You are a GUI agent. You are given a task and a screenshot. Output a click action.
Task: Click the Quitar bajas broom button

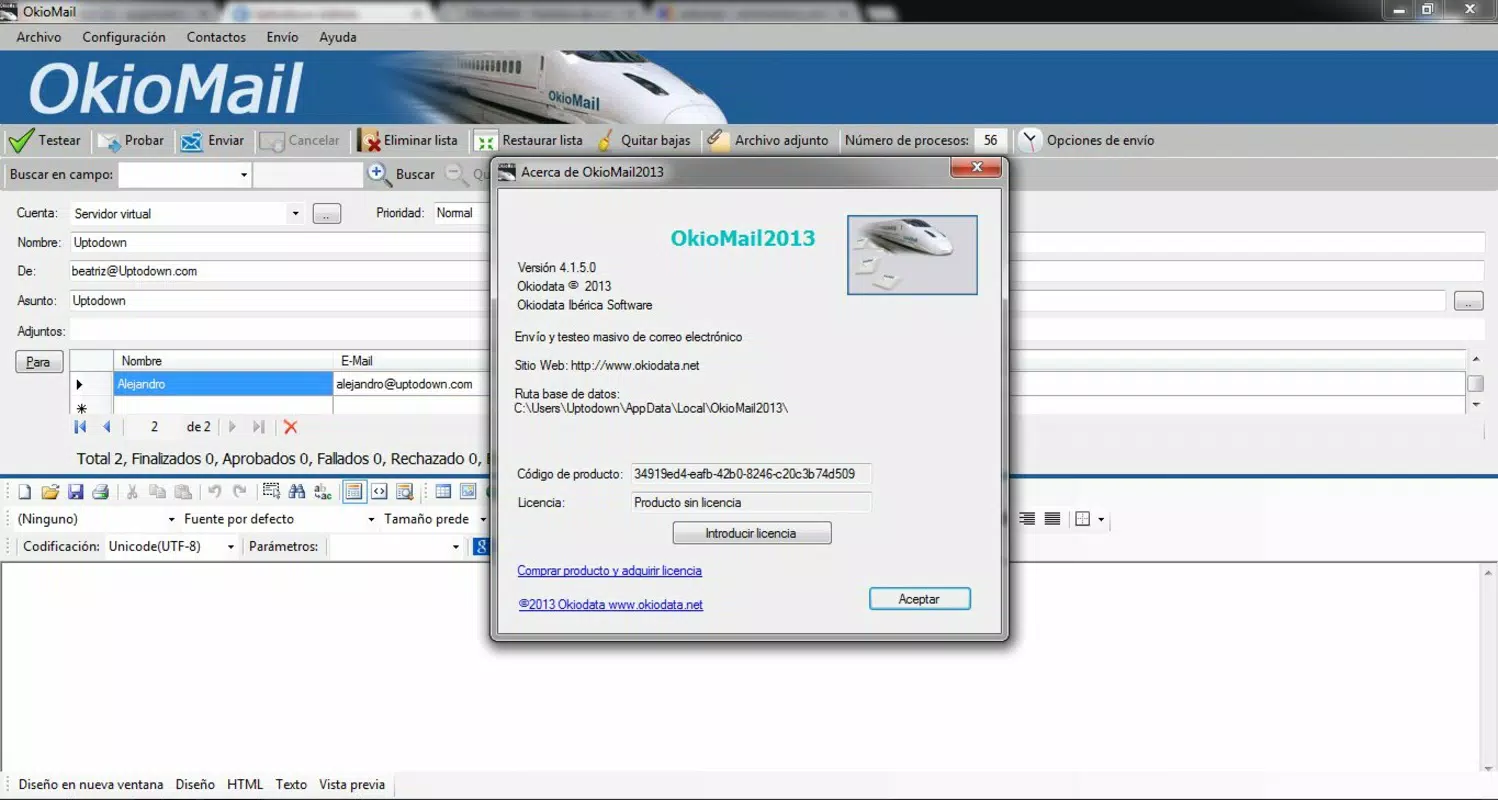(643, 141)
